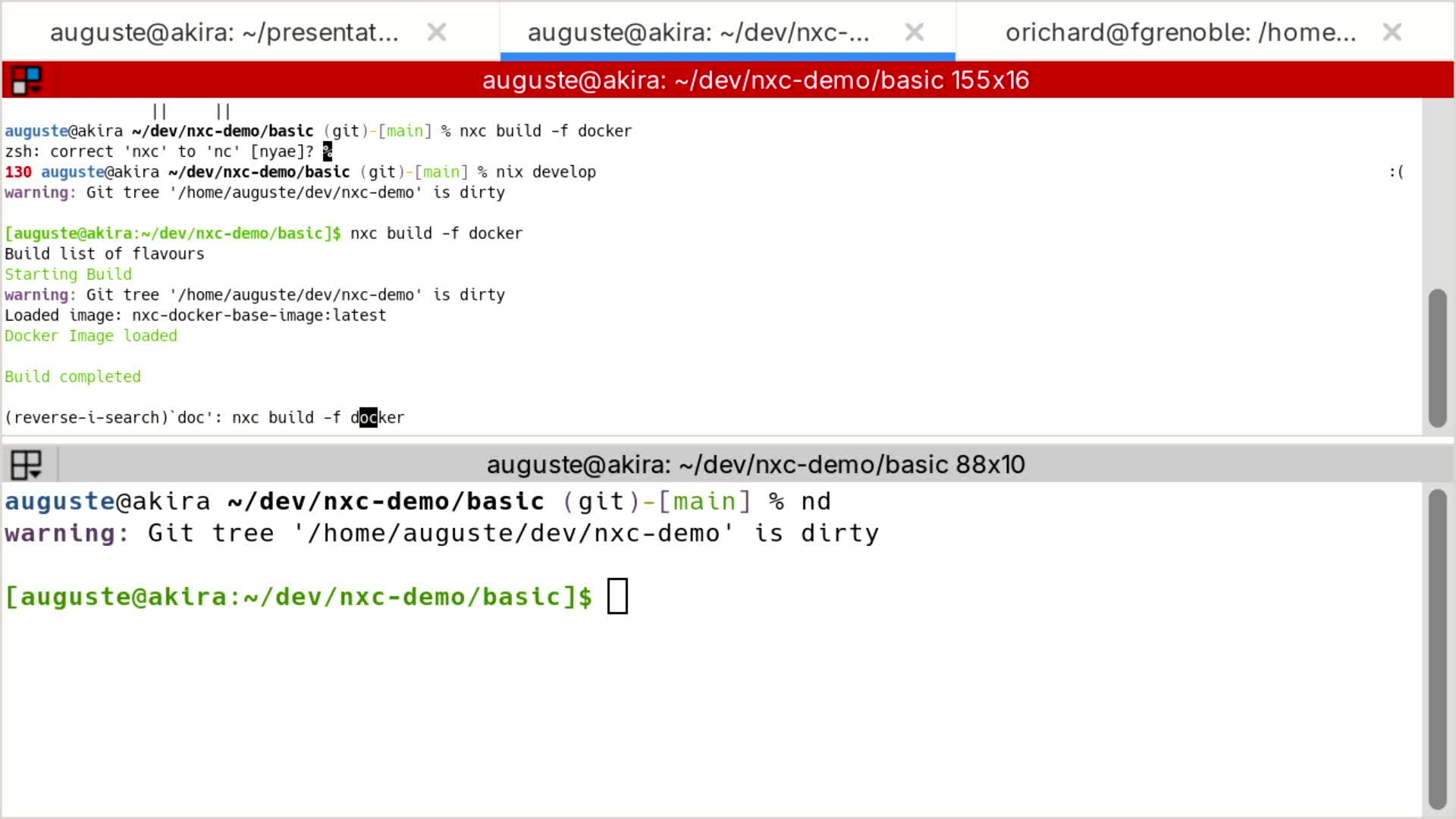Screen dimensions: 1456x819
Task: Switch to the orichard@fgrenoble tab
Action: 1180,32
